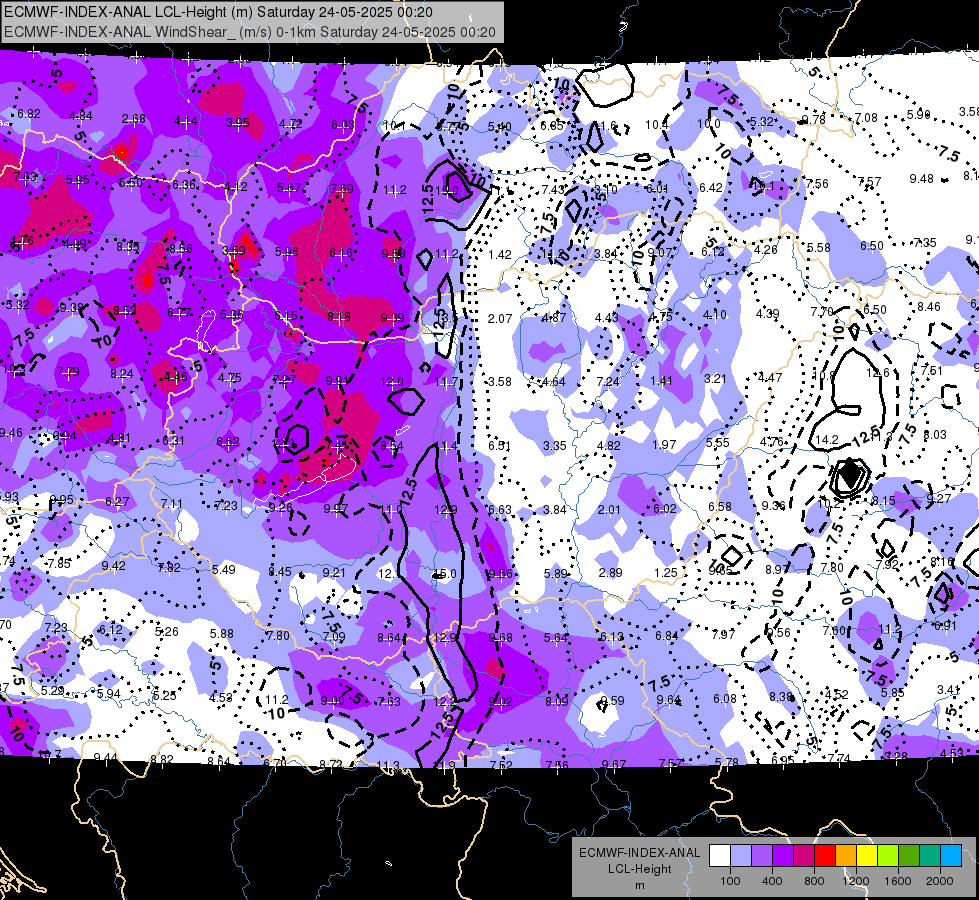Click the legend tick label 1600
Viewport: 979px width, 900px height.
point(898,881)
